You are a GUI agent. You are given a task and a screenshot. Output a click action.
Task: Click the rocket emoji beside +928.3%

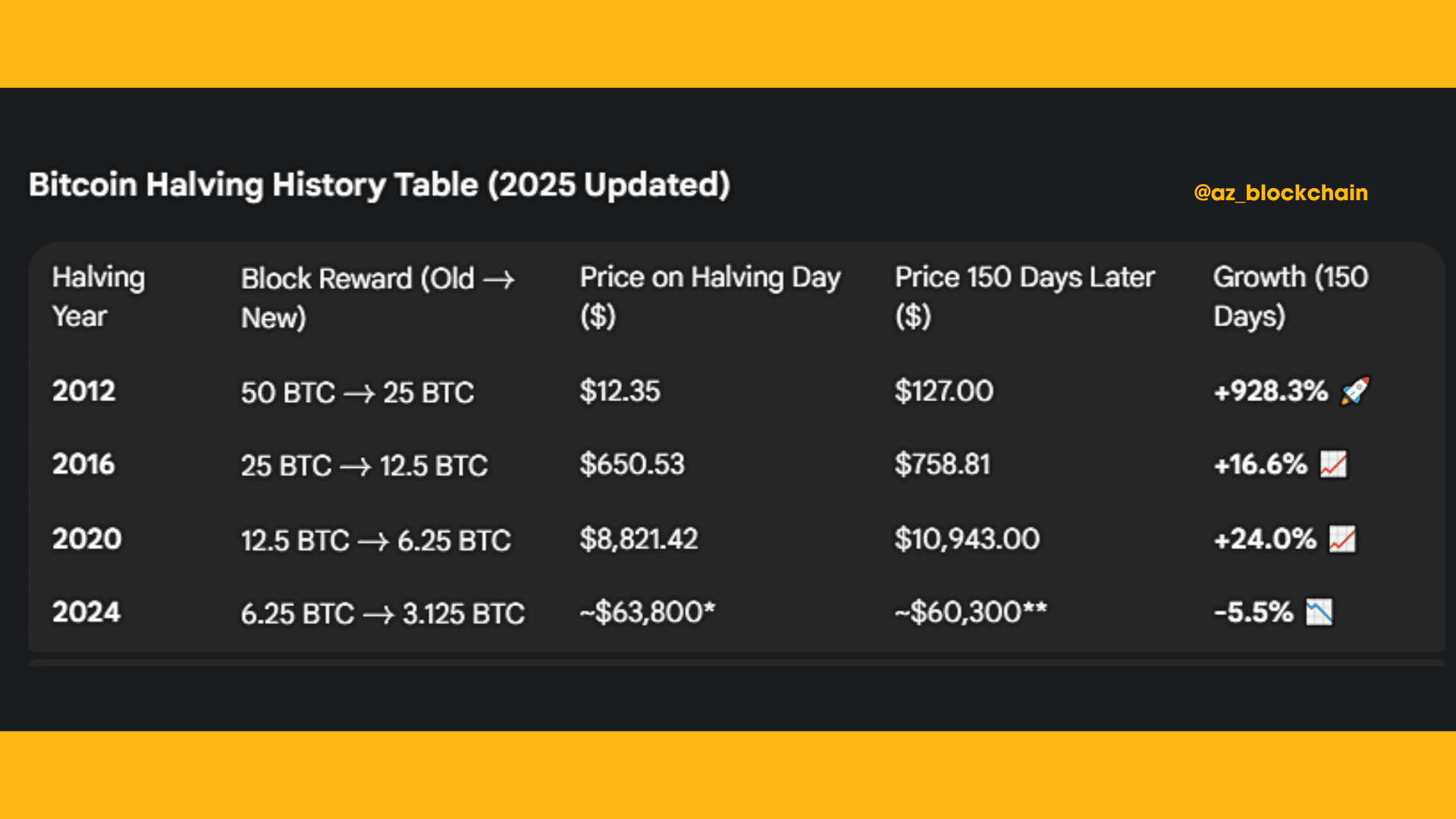1355,391
